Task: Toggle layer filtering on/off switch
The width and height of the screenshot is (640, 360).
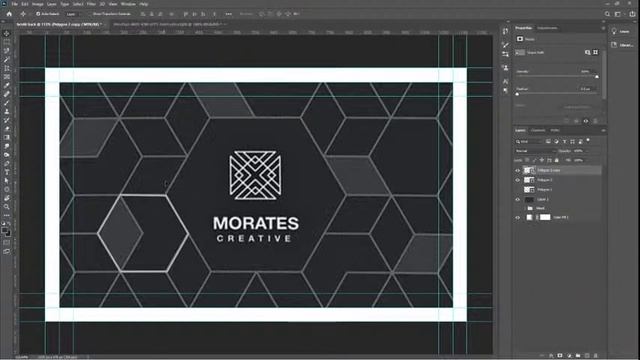Action: (588, 140)
